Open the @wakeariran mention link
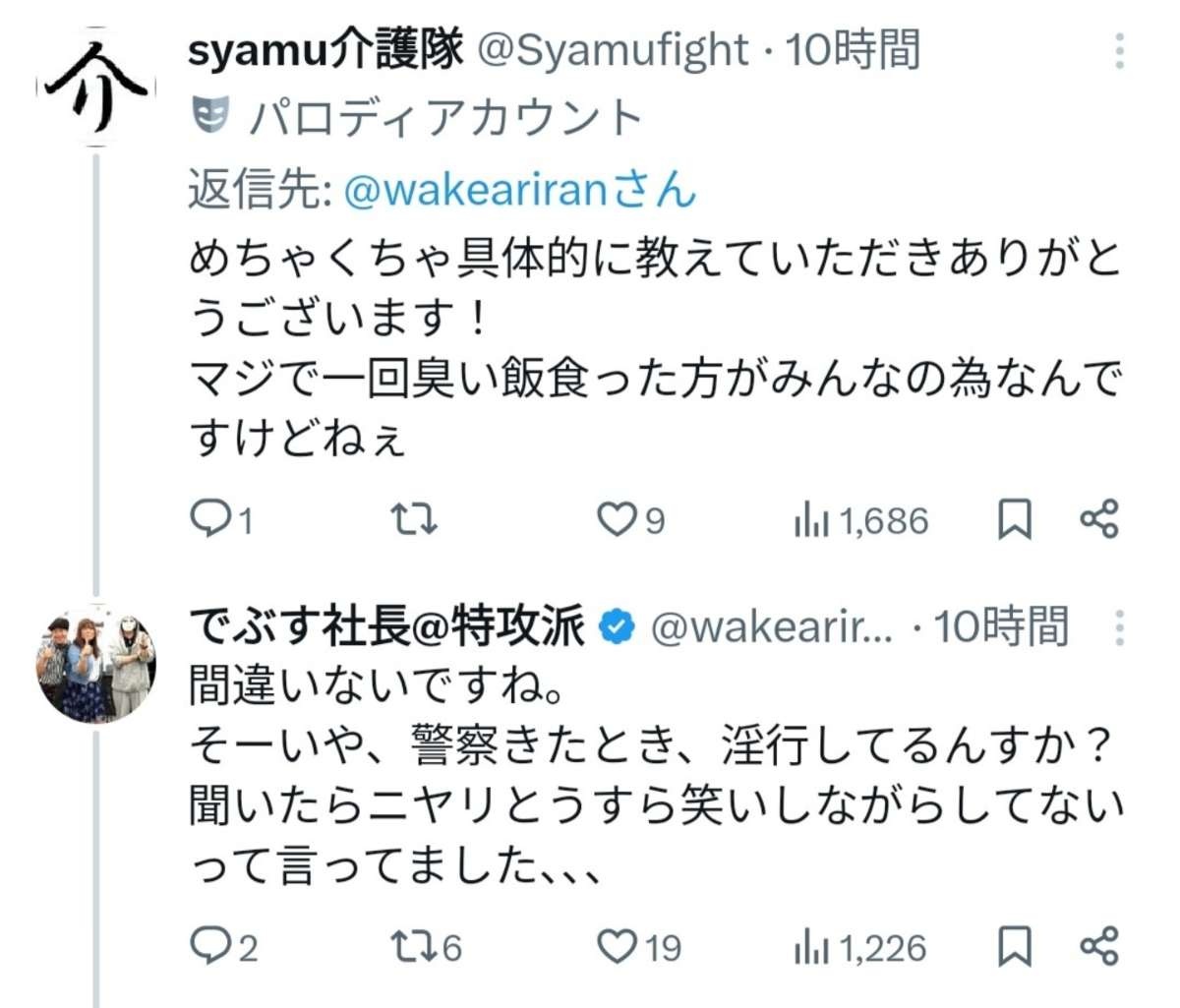 click(475, 191)
